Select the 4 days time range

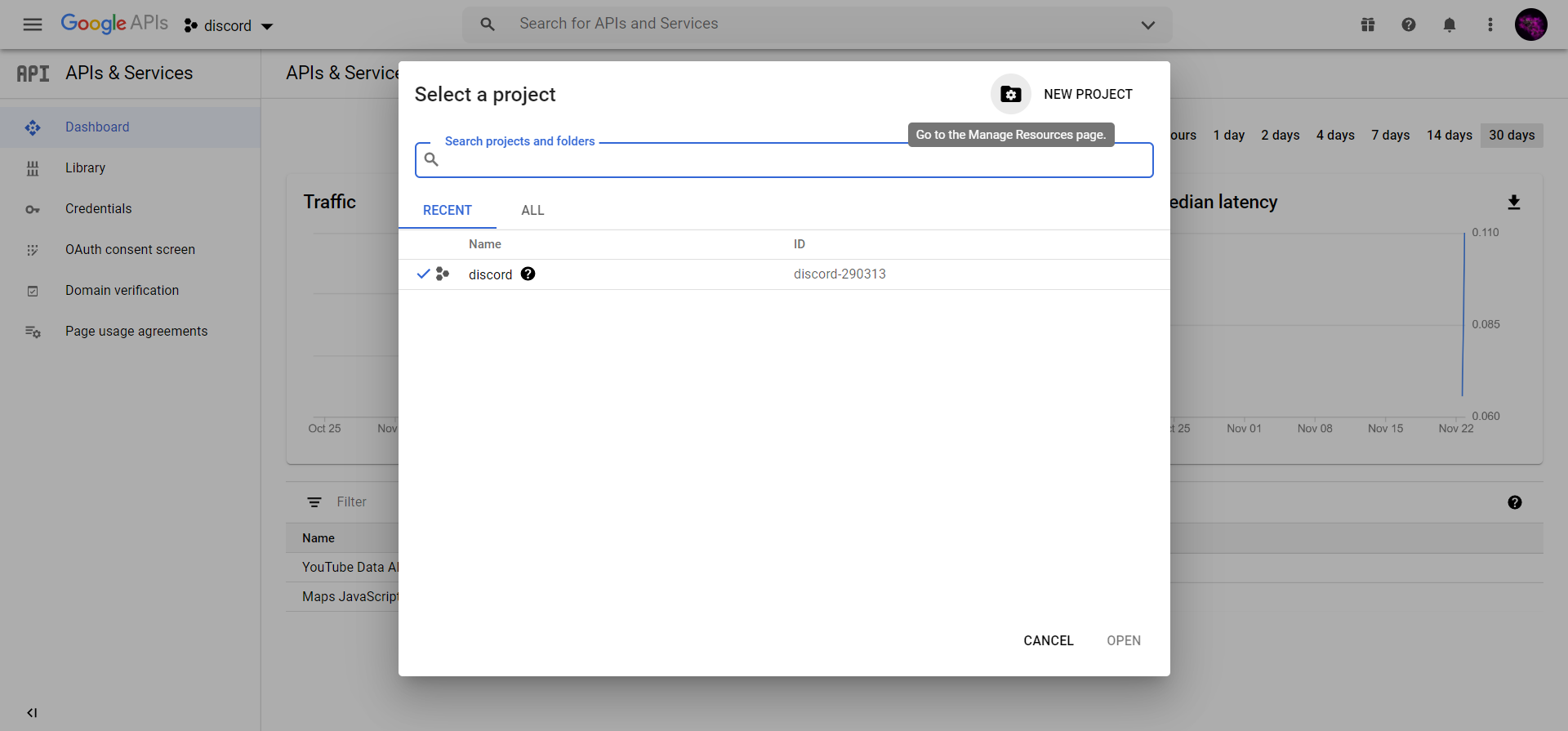1335,136
